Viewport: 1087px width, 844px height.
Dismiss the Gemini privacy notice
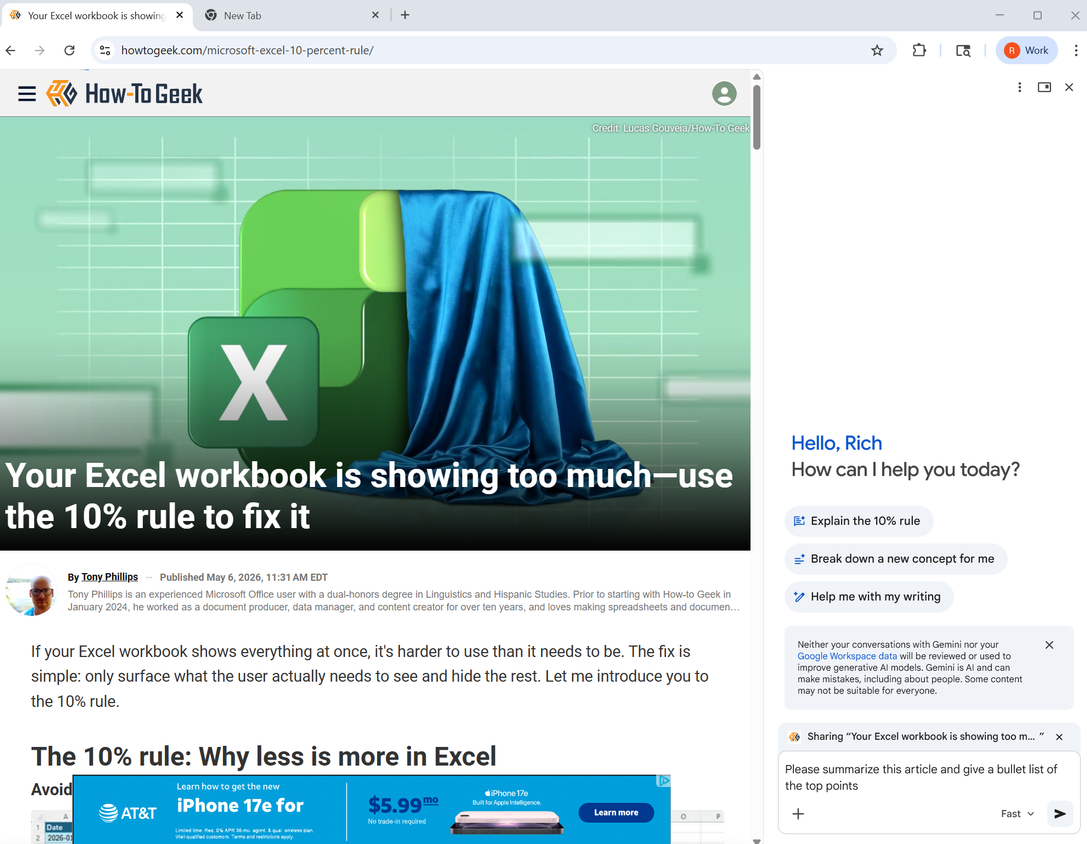pos(1049,645)
